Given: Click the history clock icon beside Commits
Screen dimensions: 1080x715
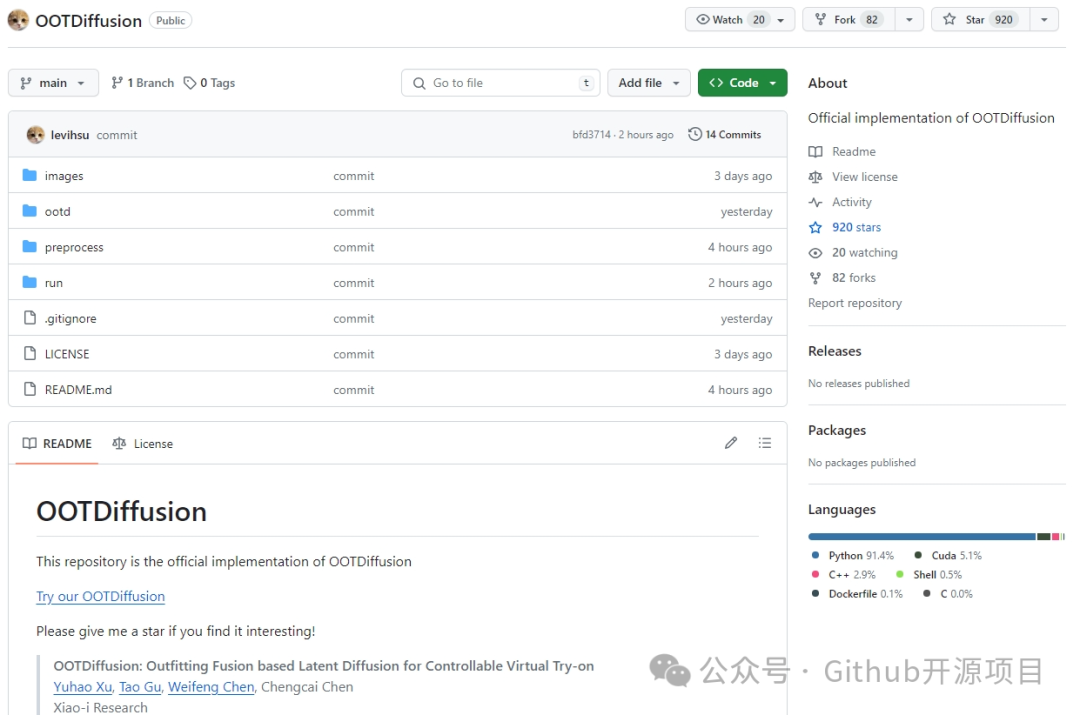Looking at the screenshot, I should (x=695, y=134).
